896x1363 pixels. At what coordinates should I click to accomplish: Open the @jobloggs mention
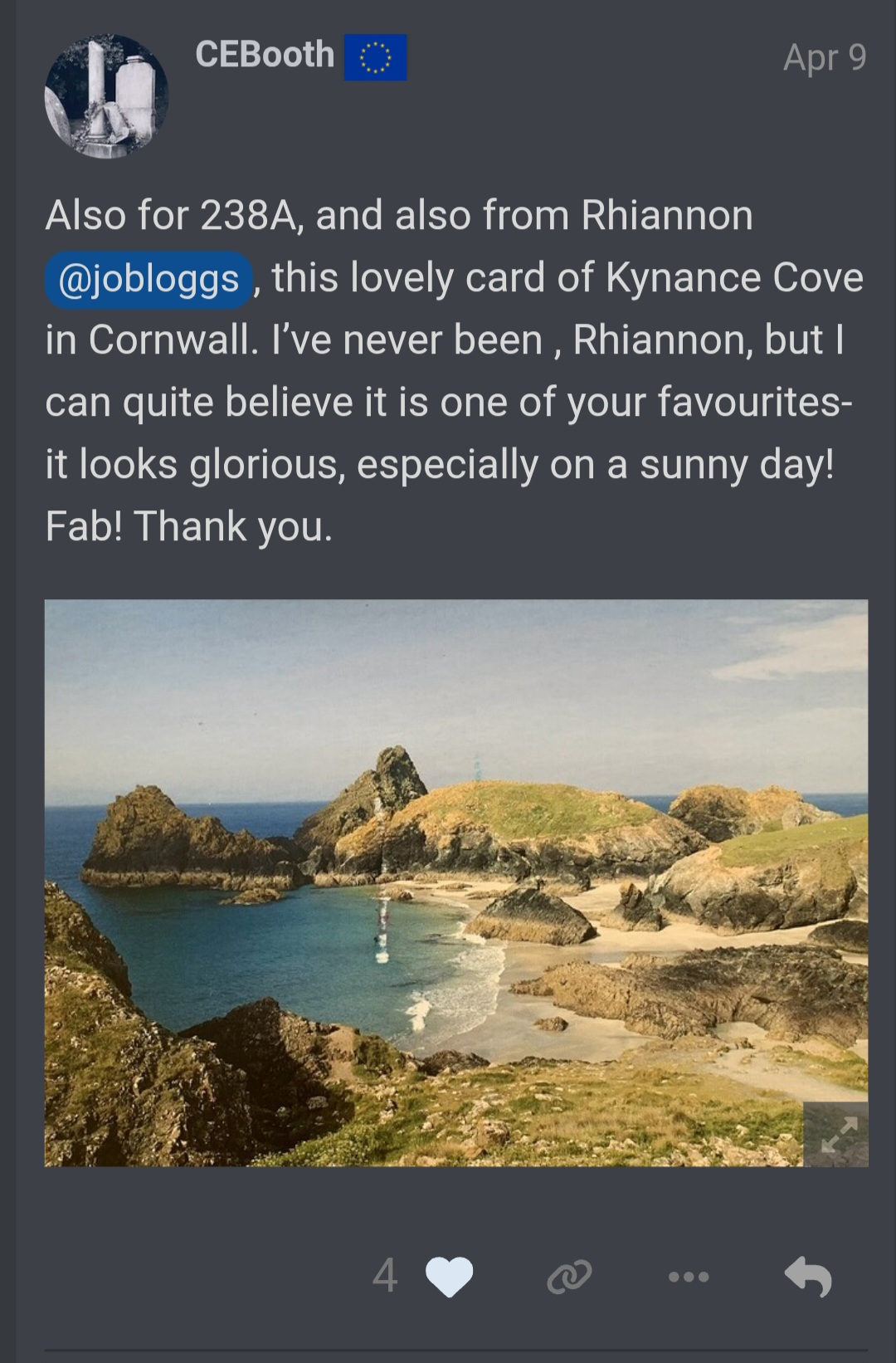click(x=149, y=279)
